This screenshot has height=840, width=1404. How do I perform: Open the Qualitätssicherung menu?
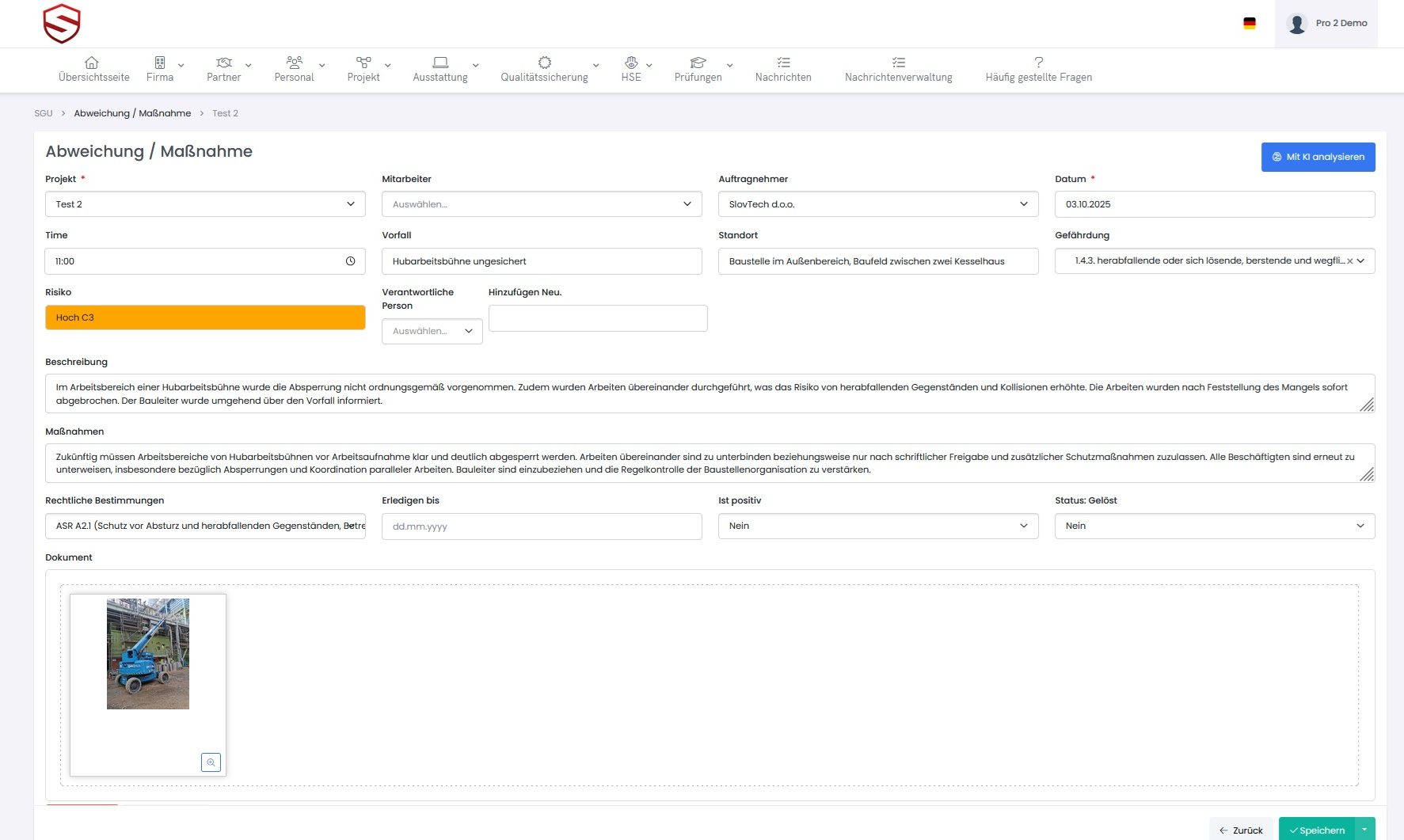[x=545, y=69]
